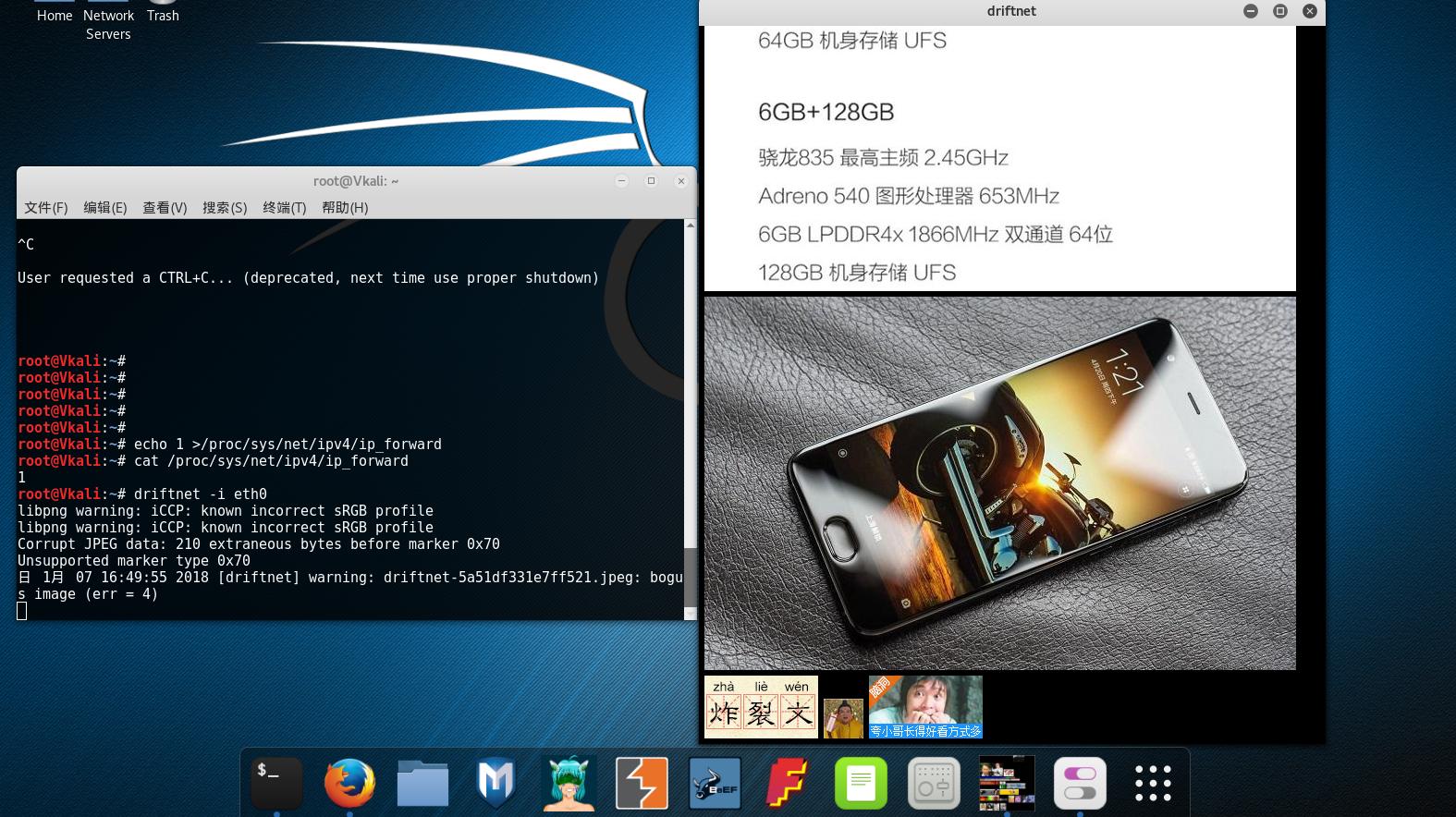
Task: Click the driftnet window title text
Action: 1011,11
